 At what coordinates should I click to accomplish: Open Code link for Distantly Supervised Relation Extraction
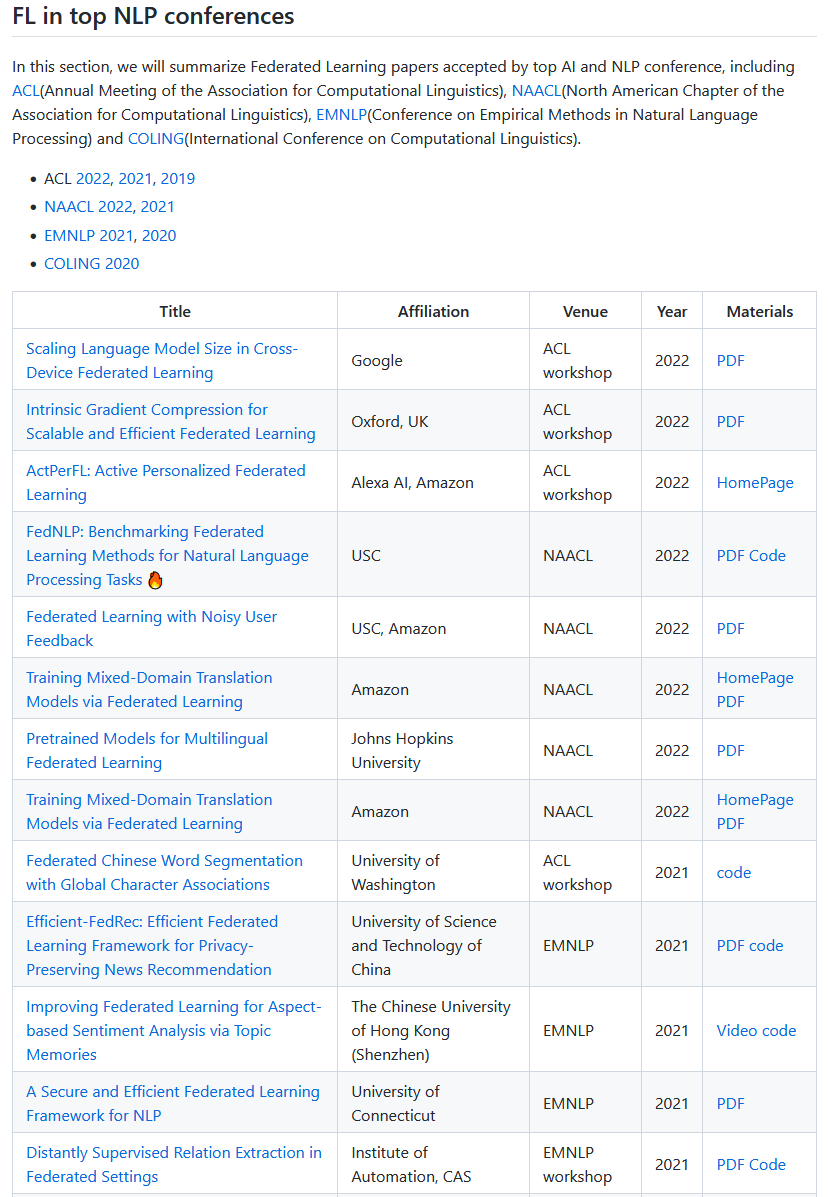pyautogui.click(x=768, y=1165)
